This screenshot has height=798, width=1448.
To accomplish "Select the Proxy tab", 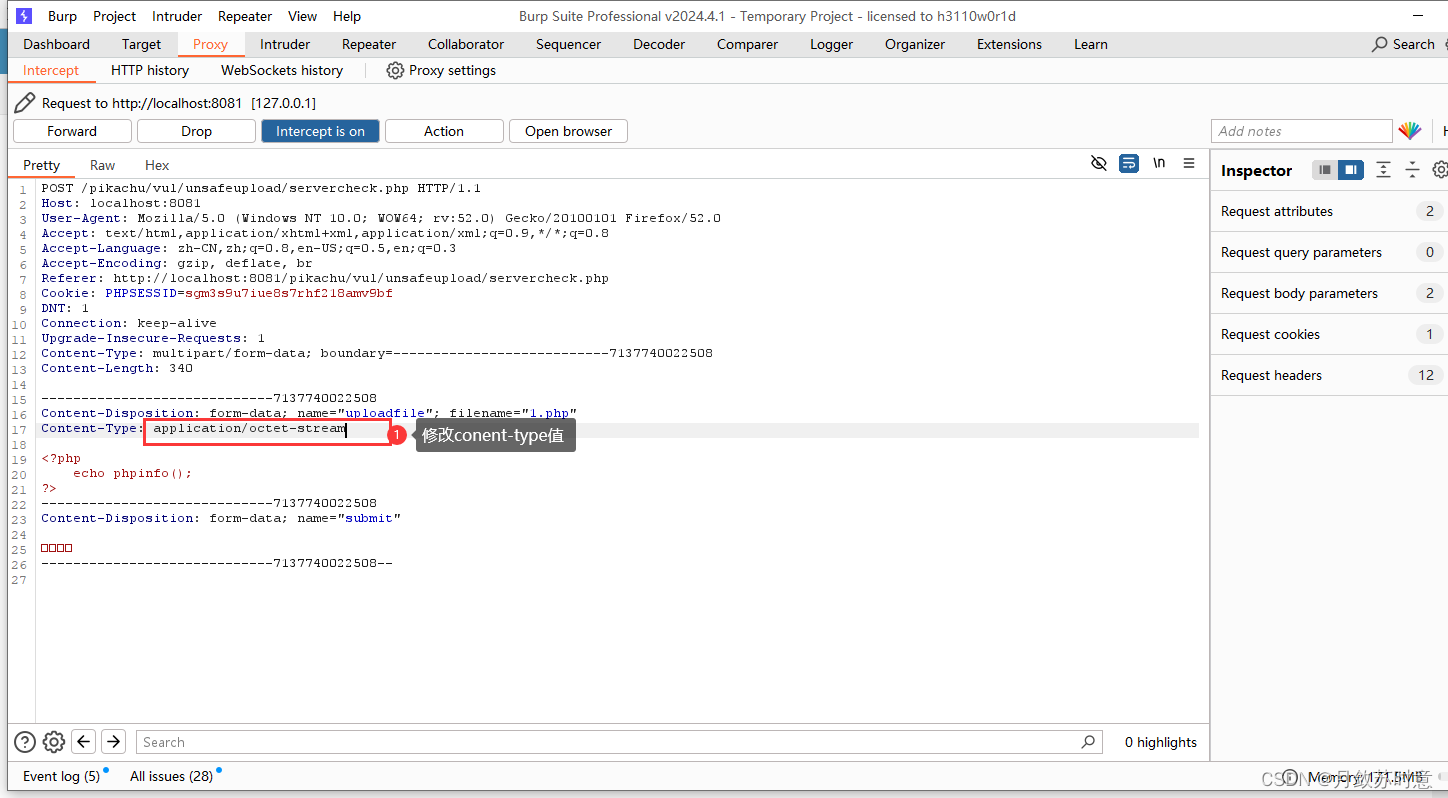I will pos(210,44).
